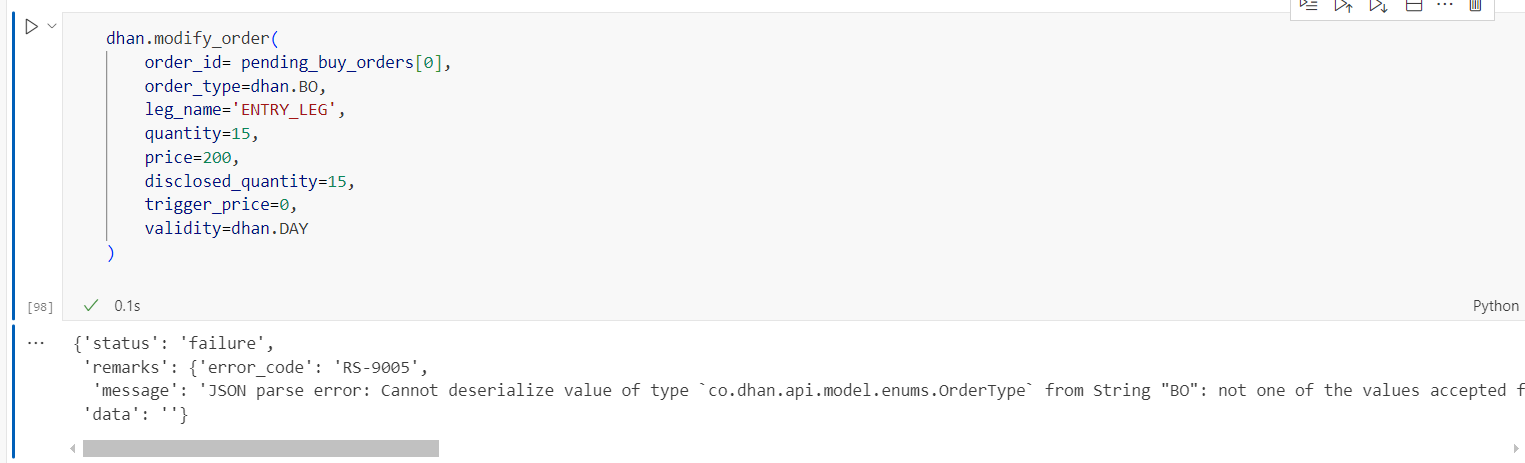Image resolution: width=1525 pixels, height=463 pixels.
Task: Place cursor on quantity=15 code line
Action: (202, 133)
